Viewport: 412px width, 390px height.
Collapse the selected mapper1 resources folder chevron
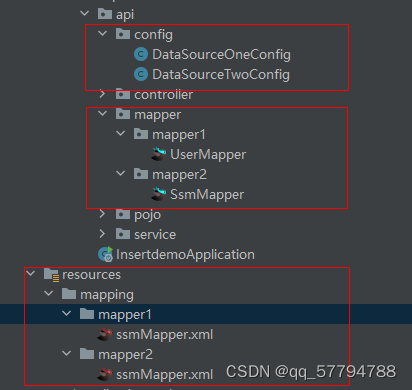67,314
